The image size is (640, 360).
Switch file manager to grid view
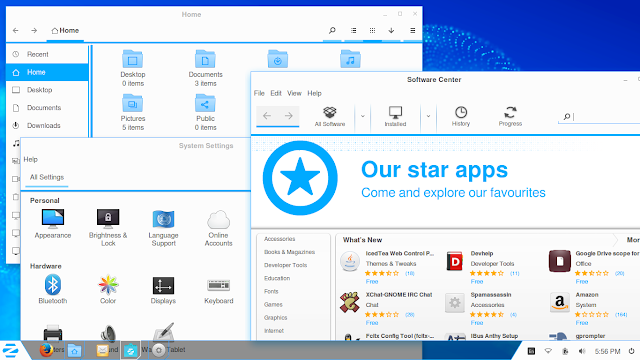point(372,31)
